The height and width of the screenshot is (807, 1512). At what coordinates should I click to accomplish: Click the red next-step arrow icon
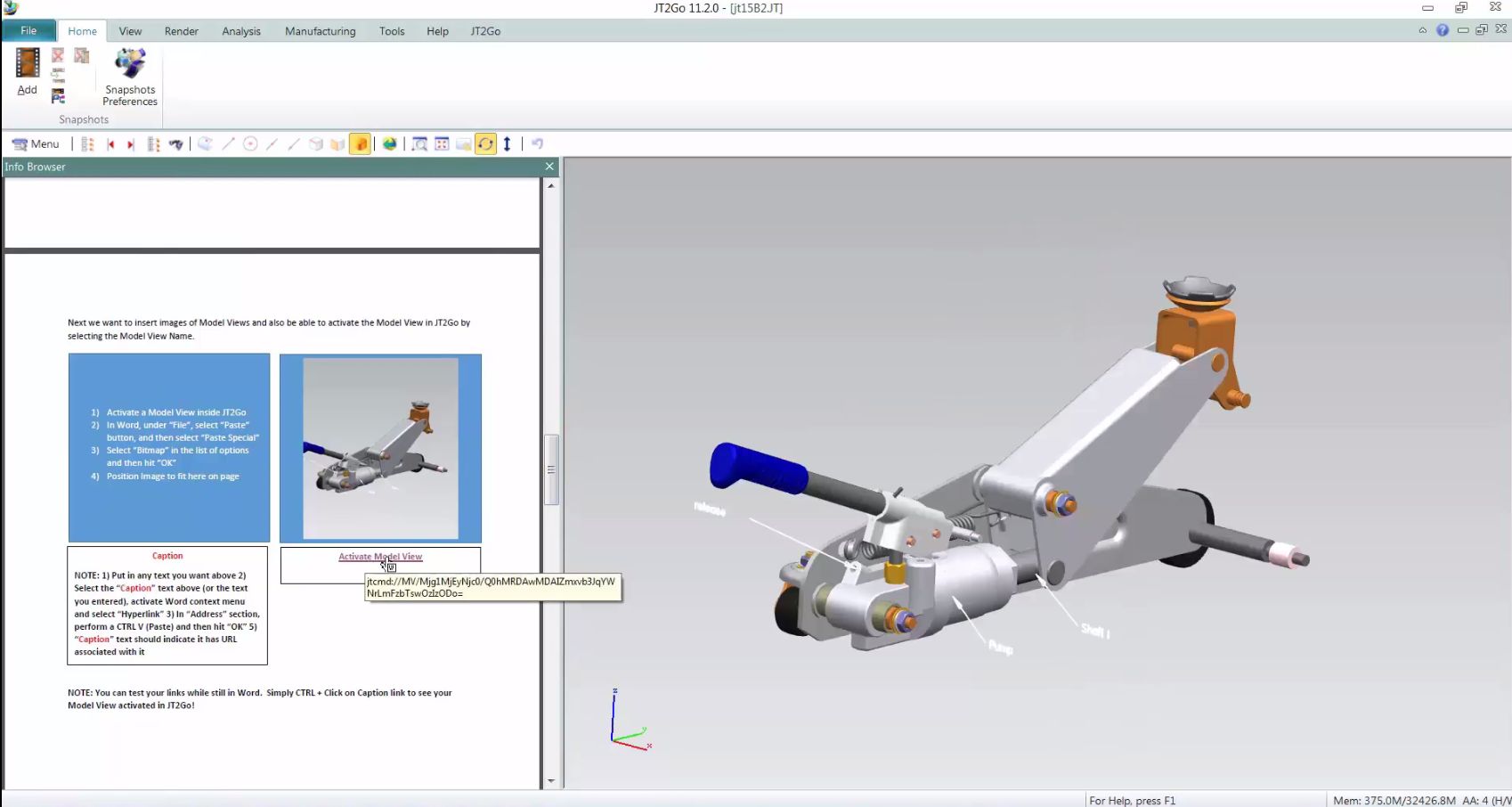coord(130,143)
